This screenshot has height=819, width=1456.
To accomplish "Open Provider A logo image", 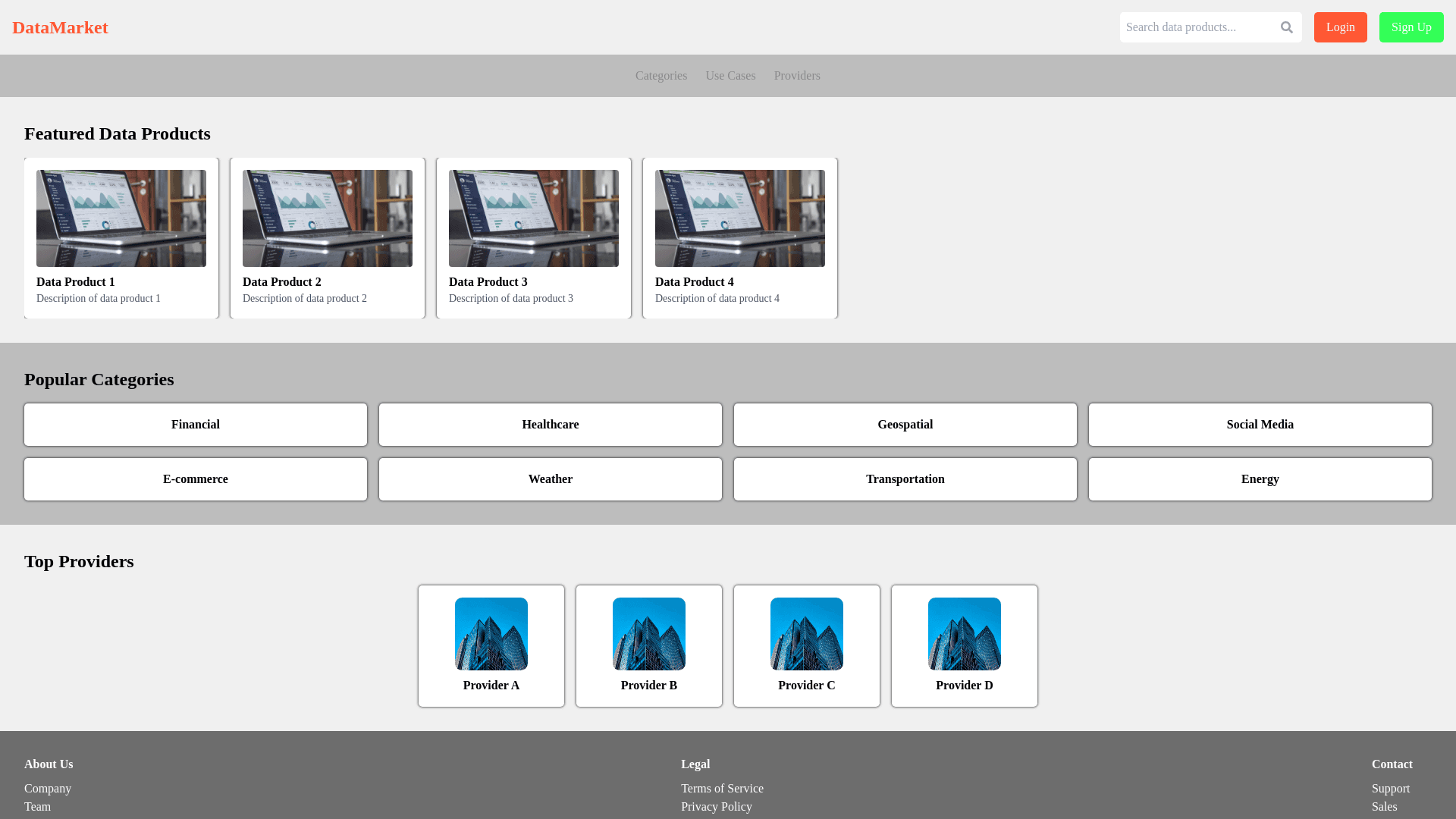I will pyautogui.click(x=491, y=634).
